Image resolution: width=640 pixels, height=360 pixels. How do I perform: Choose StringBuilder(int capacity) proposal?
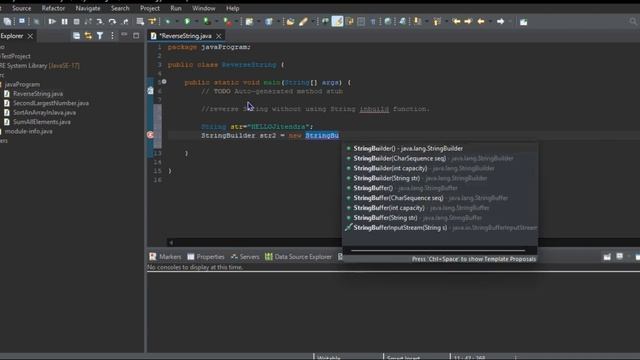tap(440, 168)
